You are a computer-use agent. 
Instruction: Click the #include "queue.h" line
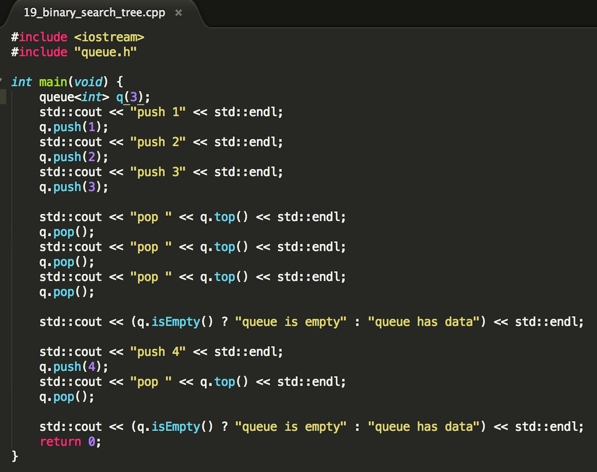74,52
